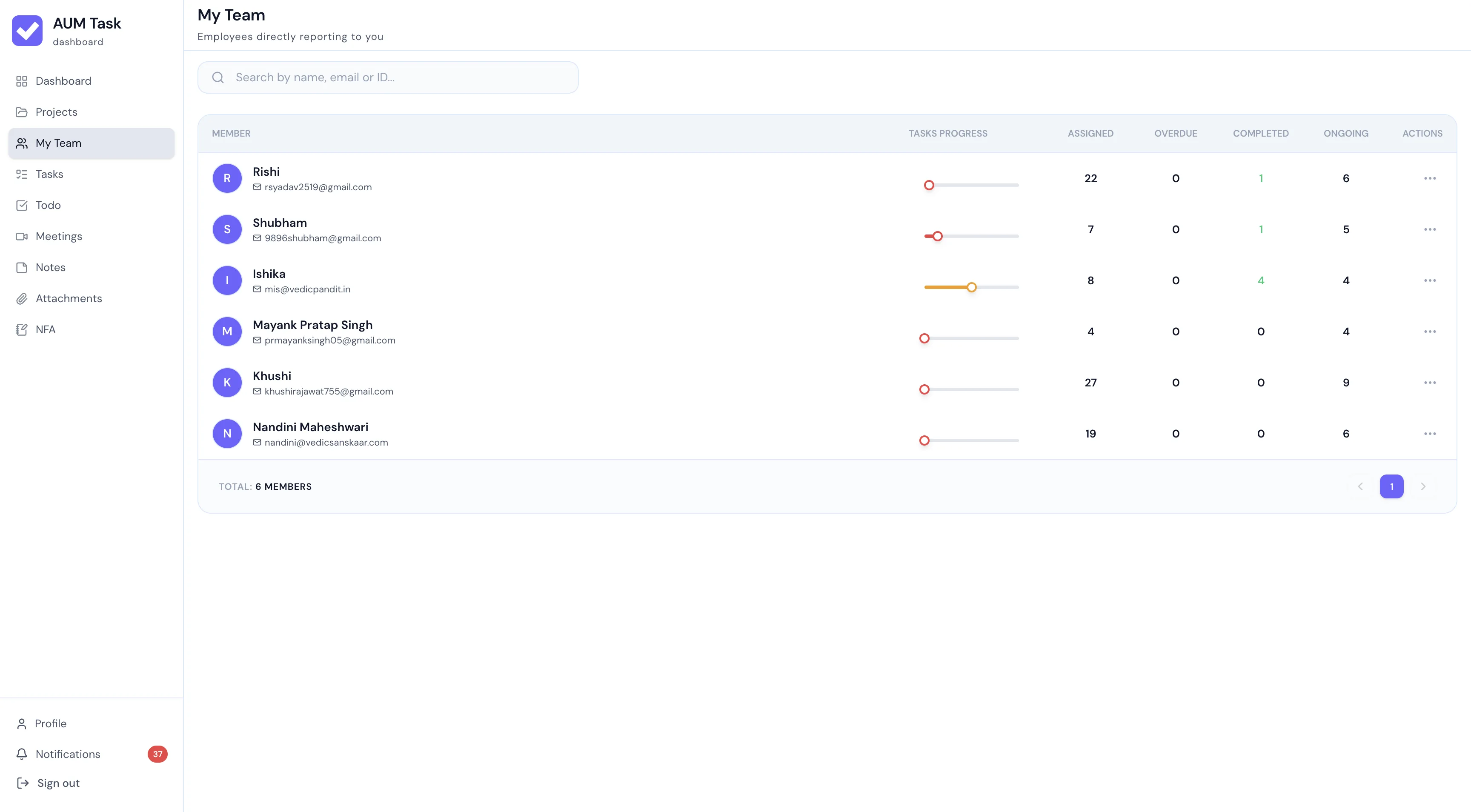Open the Dashboard page from sidebar
This screenshot has width=1471, height=812.
point(92,81)
